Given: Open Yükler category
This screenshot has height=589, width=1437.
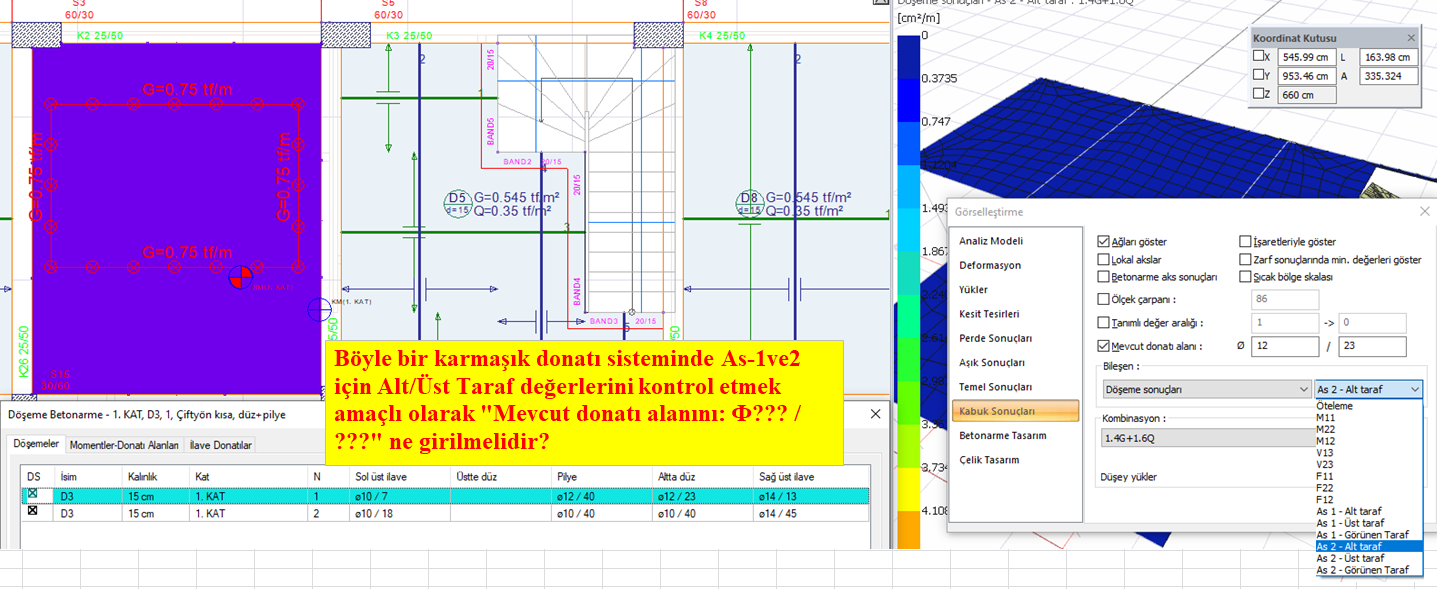Looking at the screenshot, I should [x=973, y=289].
